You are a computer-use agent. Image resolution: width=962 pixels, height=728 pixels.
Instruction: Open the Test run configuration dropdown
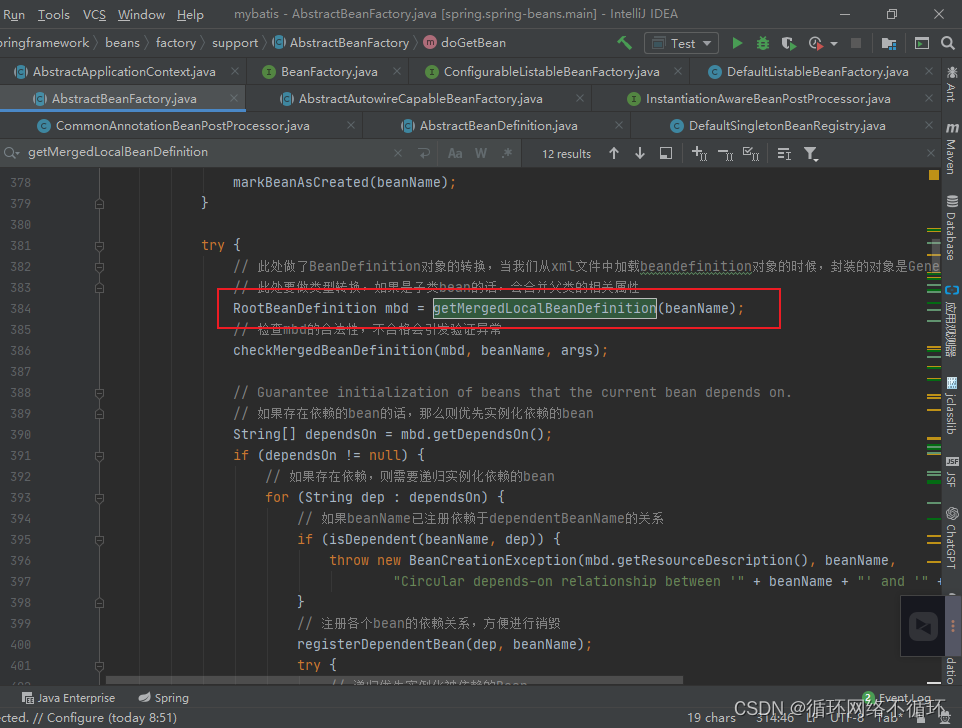[x=681, y=43]
